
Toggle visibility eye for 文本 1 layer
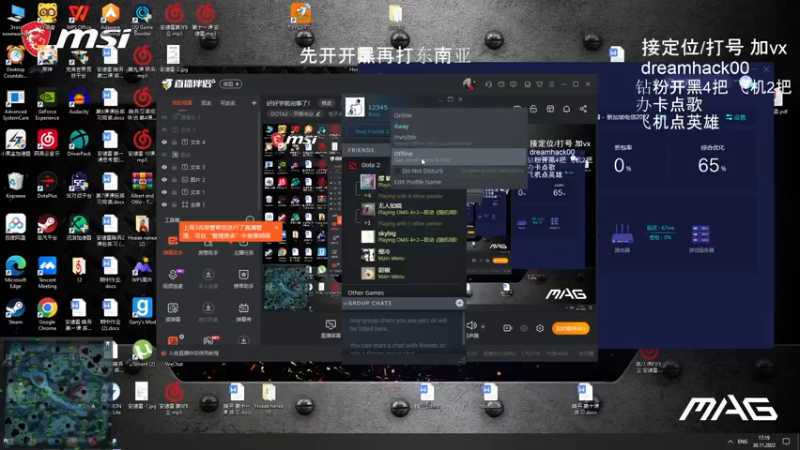[x=164, y=192]
